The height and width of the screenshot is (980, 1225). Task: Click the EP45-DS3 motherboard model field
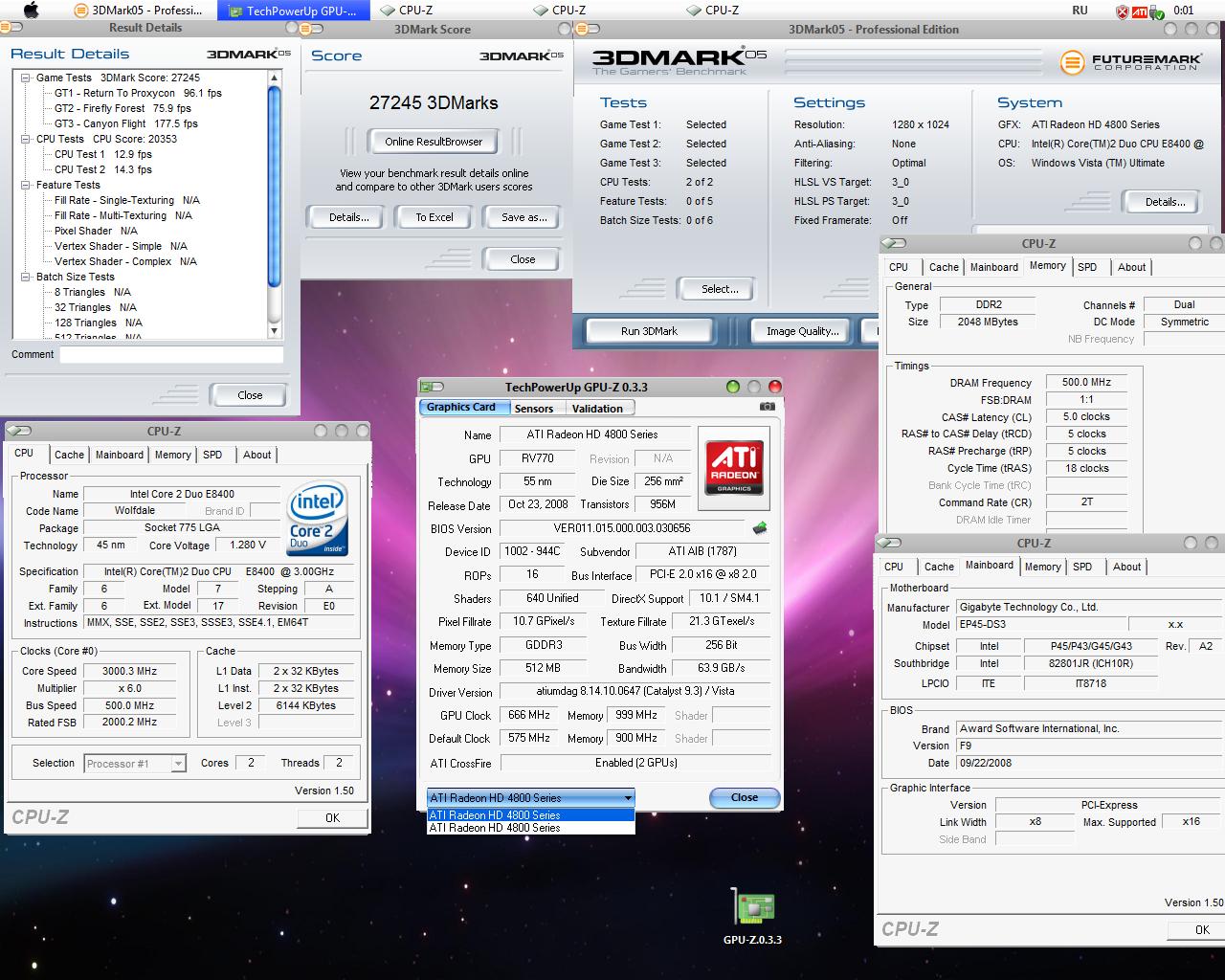pyautogui.click(x=1041, y=624)
